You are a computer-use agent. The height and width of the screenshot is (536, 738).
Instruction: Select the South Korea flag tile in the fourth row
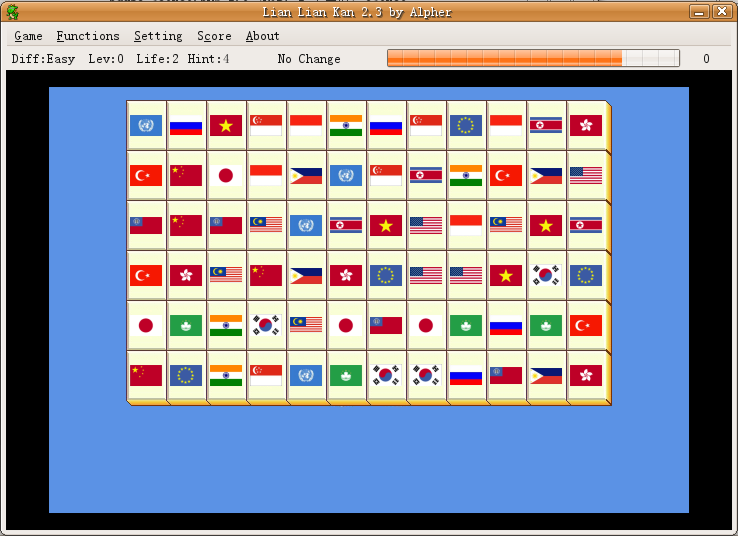click(x=546, y=275)
